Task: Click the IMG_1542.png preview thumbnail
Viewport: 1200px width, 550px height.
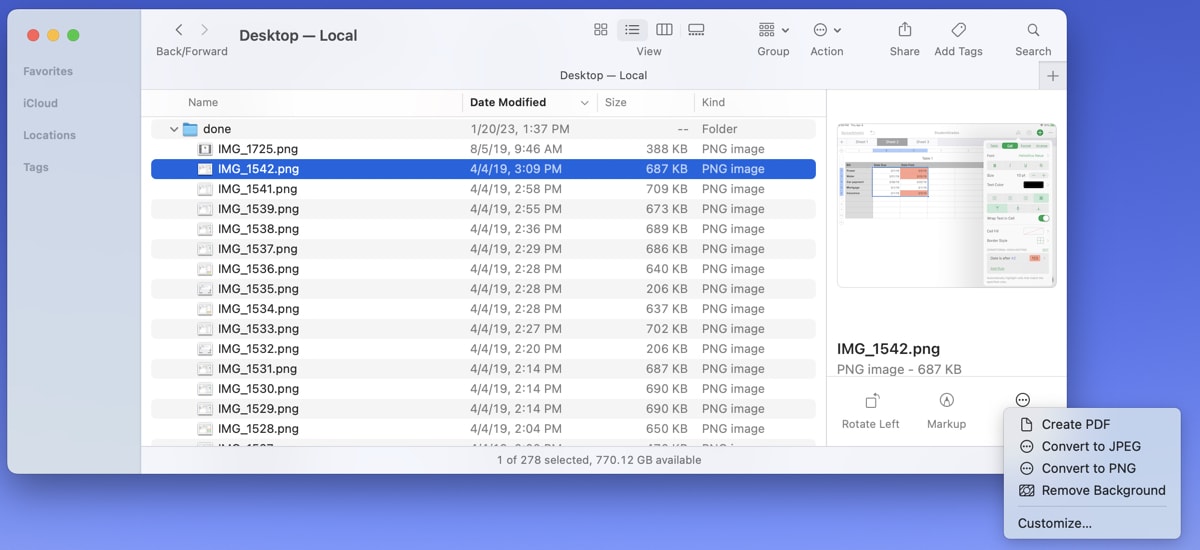Action: tap(946, 205)
